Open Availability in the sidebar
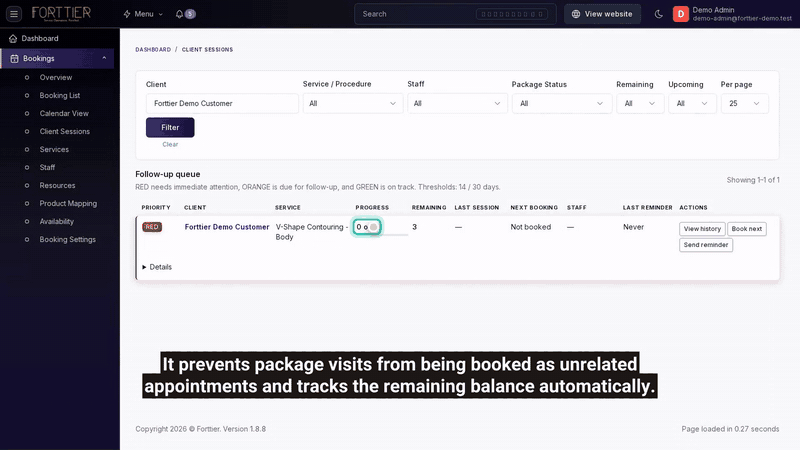Screen dimensions: 800x450 tap(57, 221)
